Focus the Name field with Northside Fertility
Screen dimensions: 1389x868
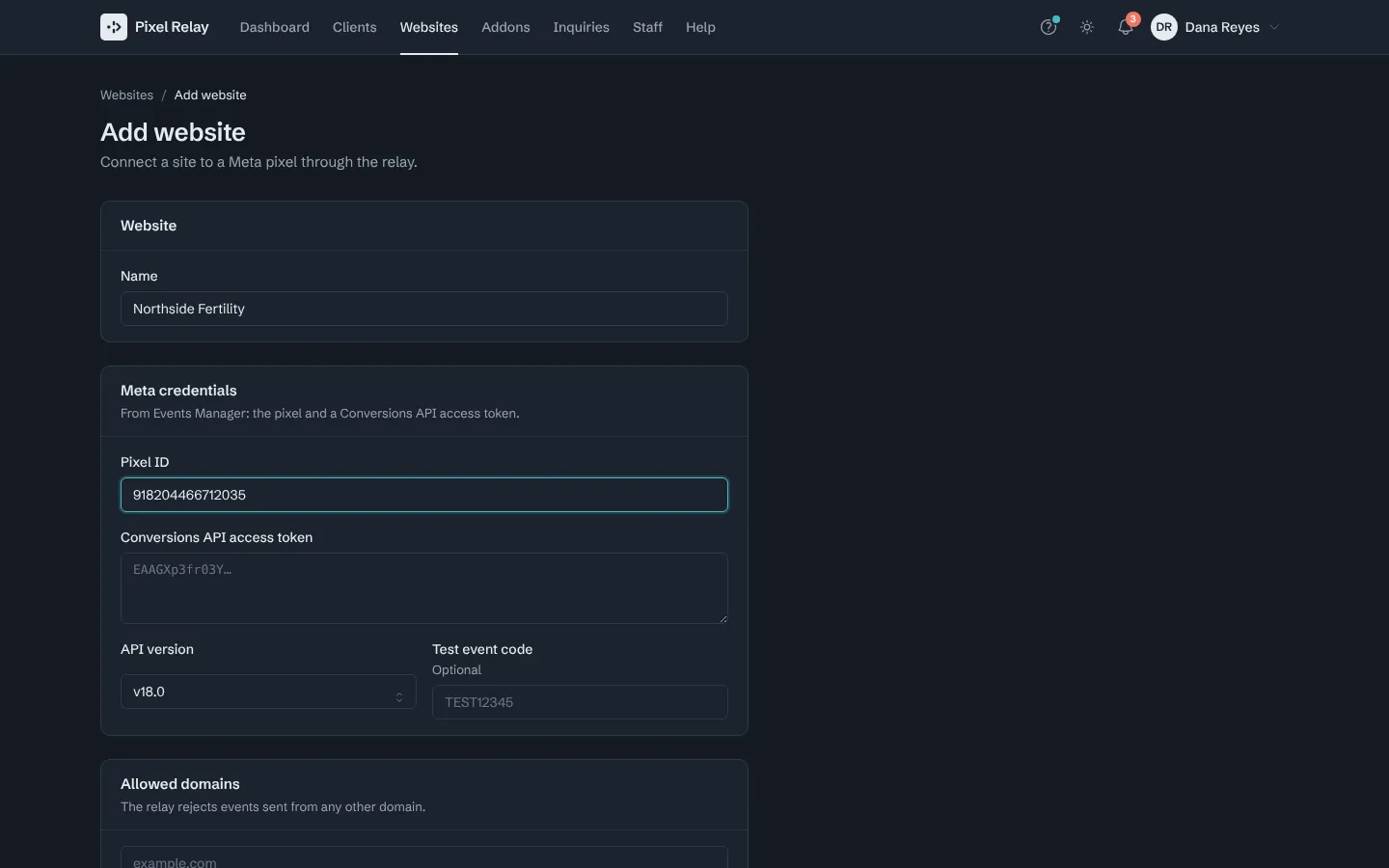pos(424,309)
